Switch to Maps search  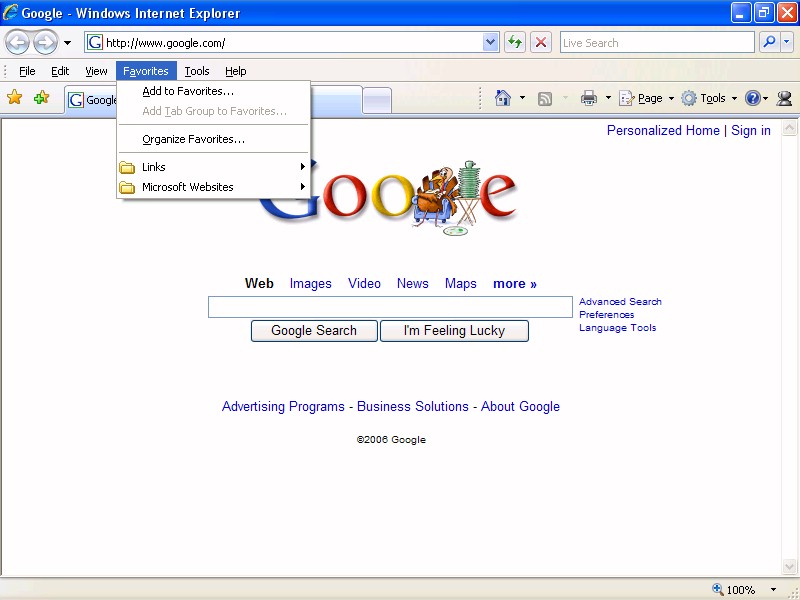pyautogui.click(x=460, y=284)
